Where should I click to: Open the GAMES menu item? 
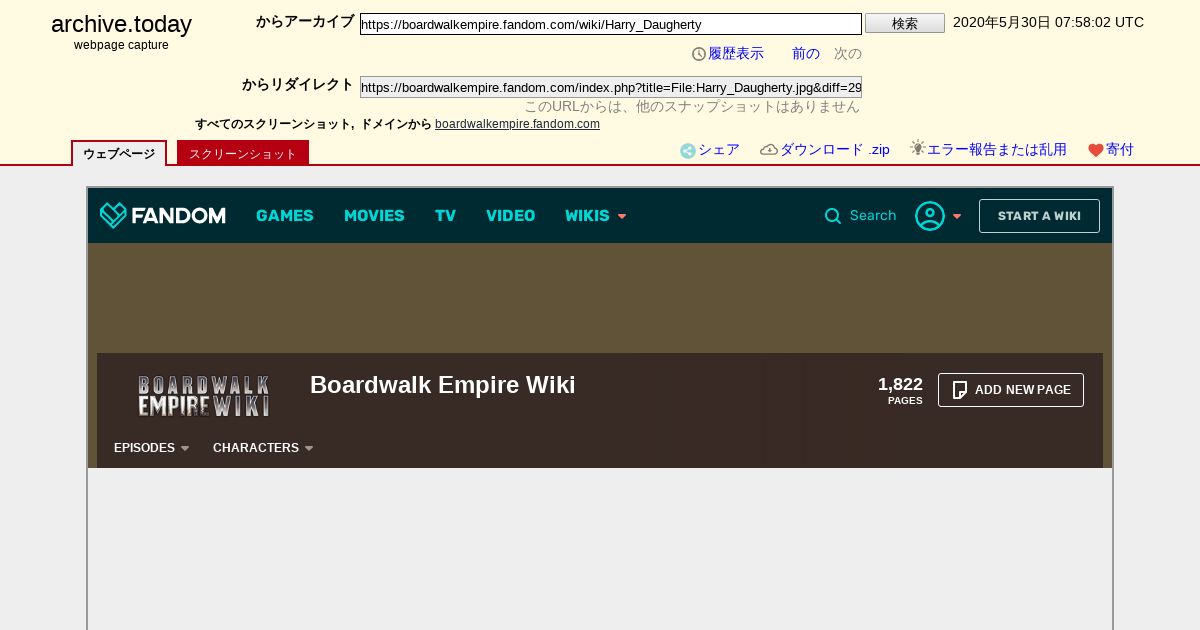click(285, 216)
